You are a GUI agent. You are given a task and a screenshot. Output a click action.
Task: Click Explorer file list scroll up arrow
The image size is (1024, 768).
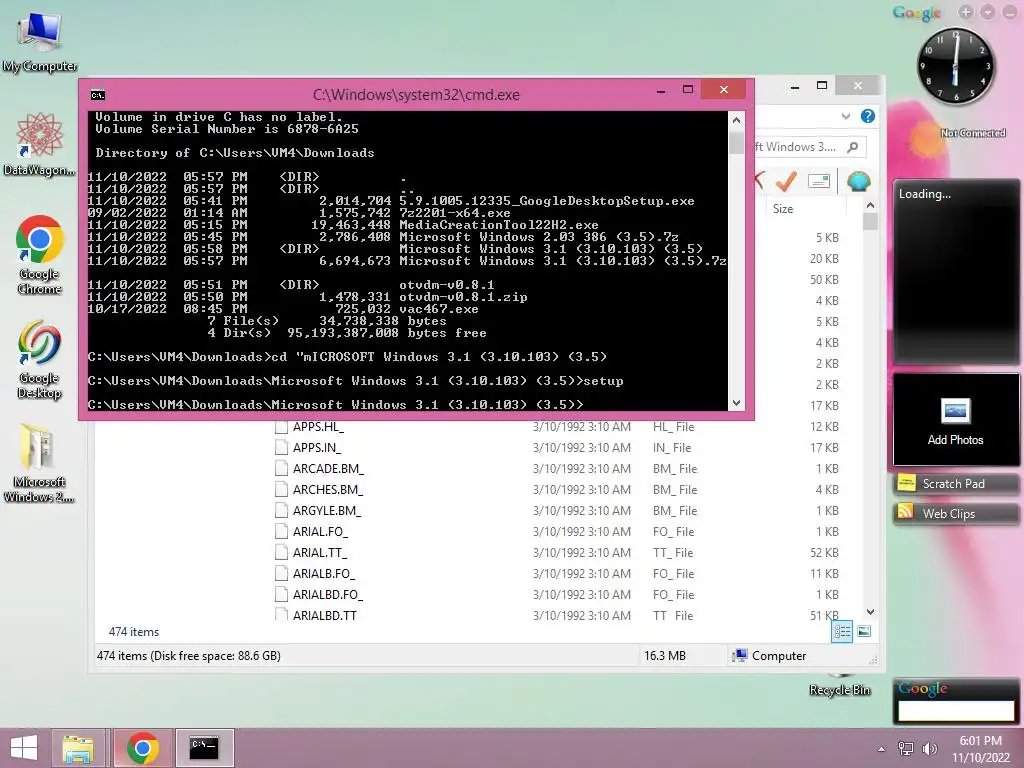point(870,205)
